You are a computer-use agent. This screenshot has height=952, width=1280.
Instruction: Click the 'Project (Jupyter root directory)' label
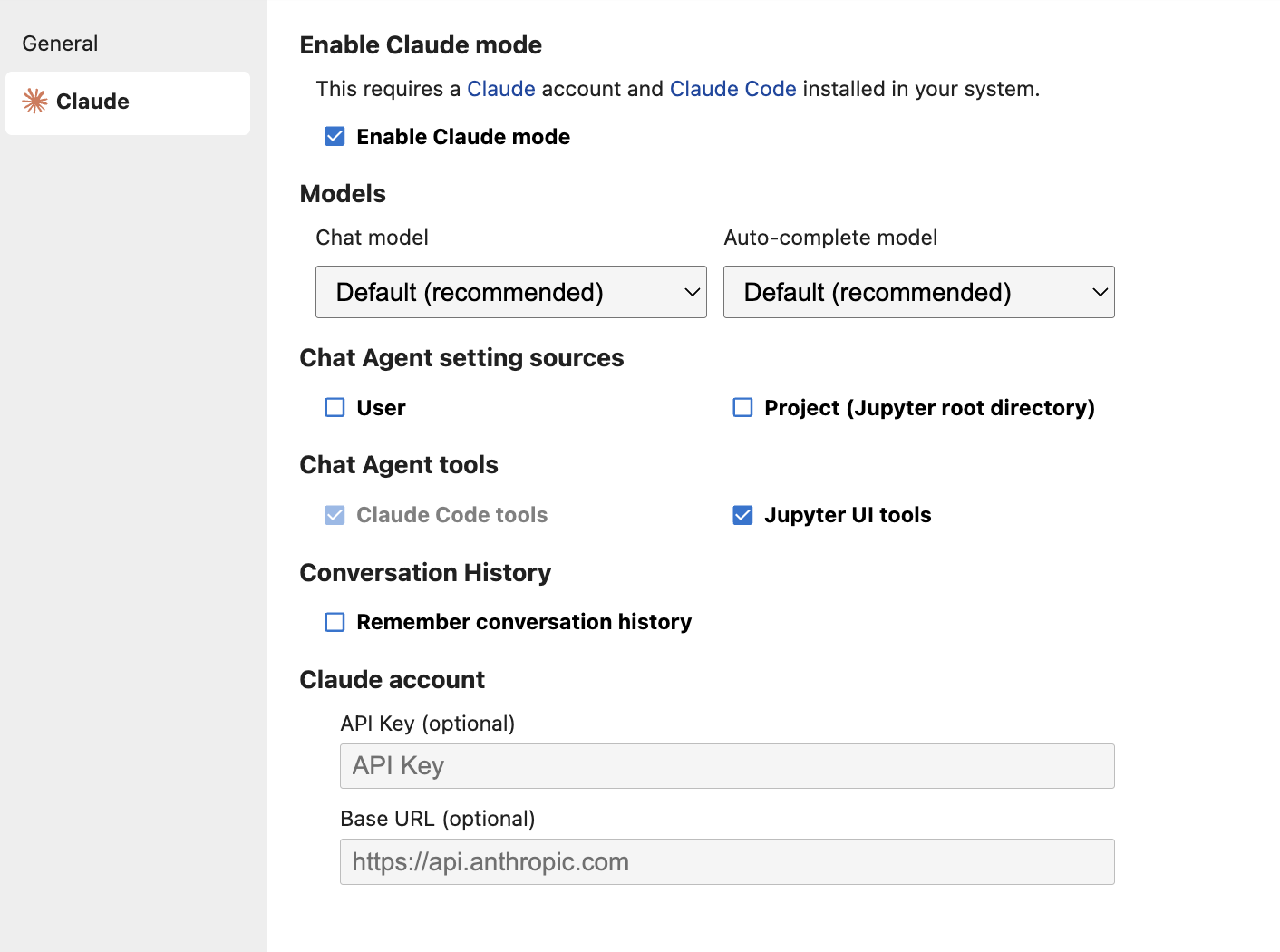[929, 408]
